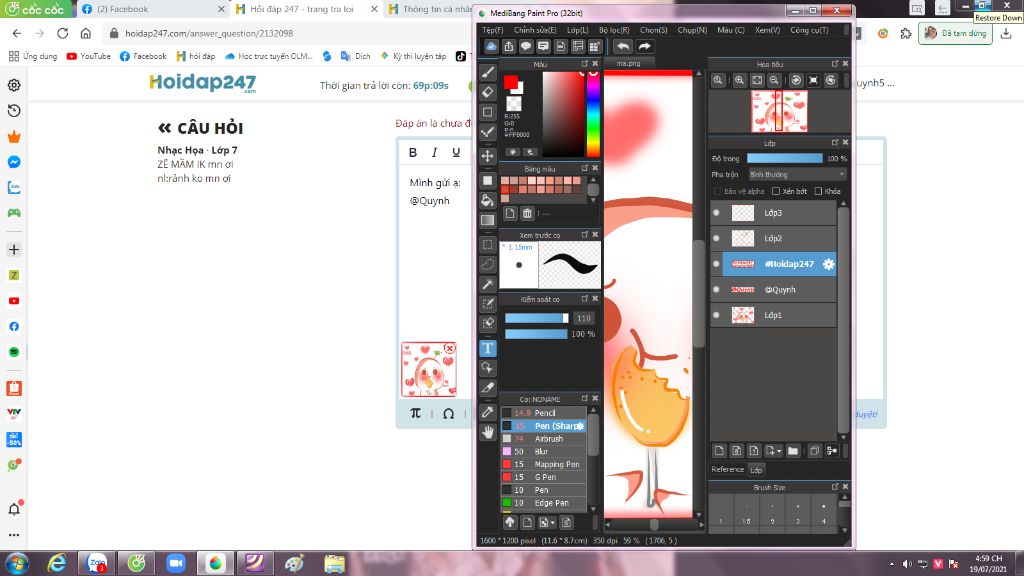1024x576 pixels.
Task: Hide layer Lớp3
Action: (716, 213)
